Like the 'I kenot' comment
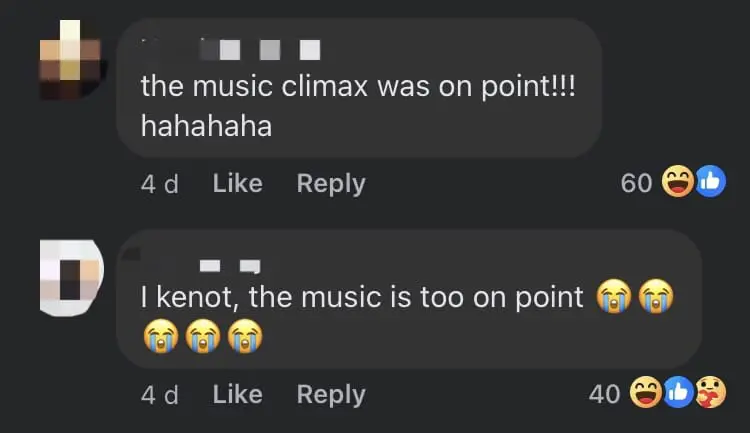750x433 pixels. tap(237, 394)
